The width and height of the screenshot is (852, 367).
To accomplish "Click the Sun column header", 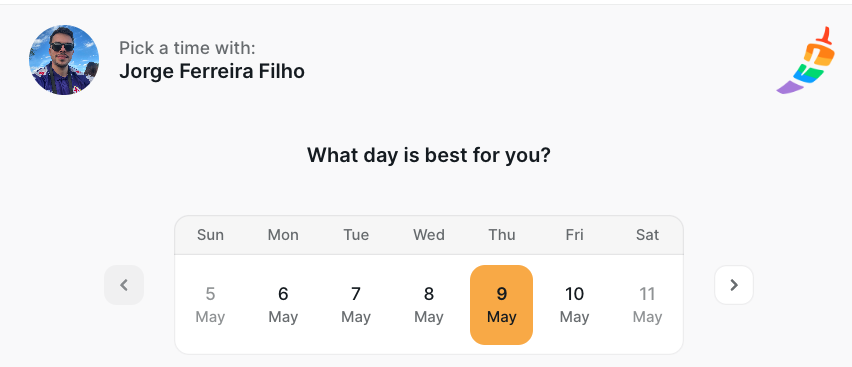I will (x=210, y=235).
